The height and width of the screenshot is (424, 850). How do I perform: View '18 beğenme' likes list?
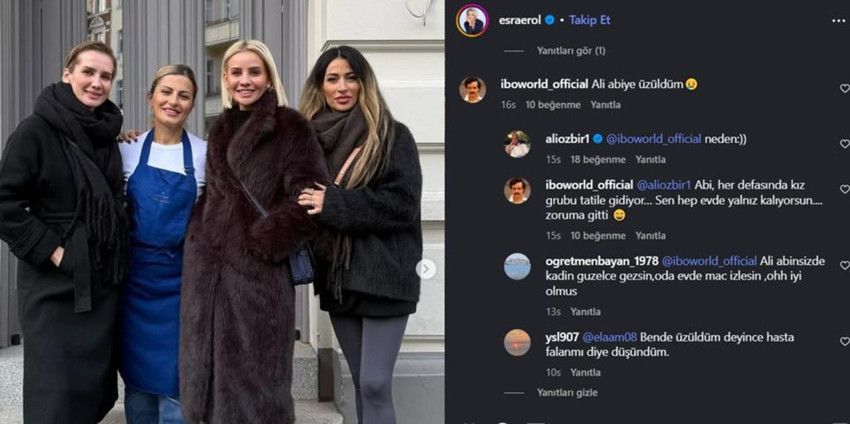[x=598, y=159]
